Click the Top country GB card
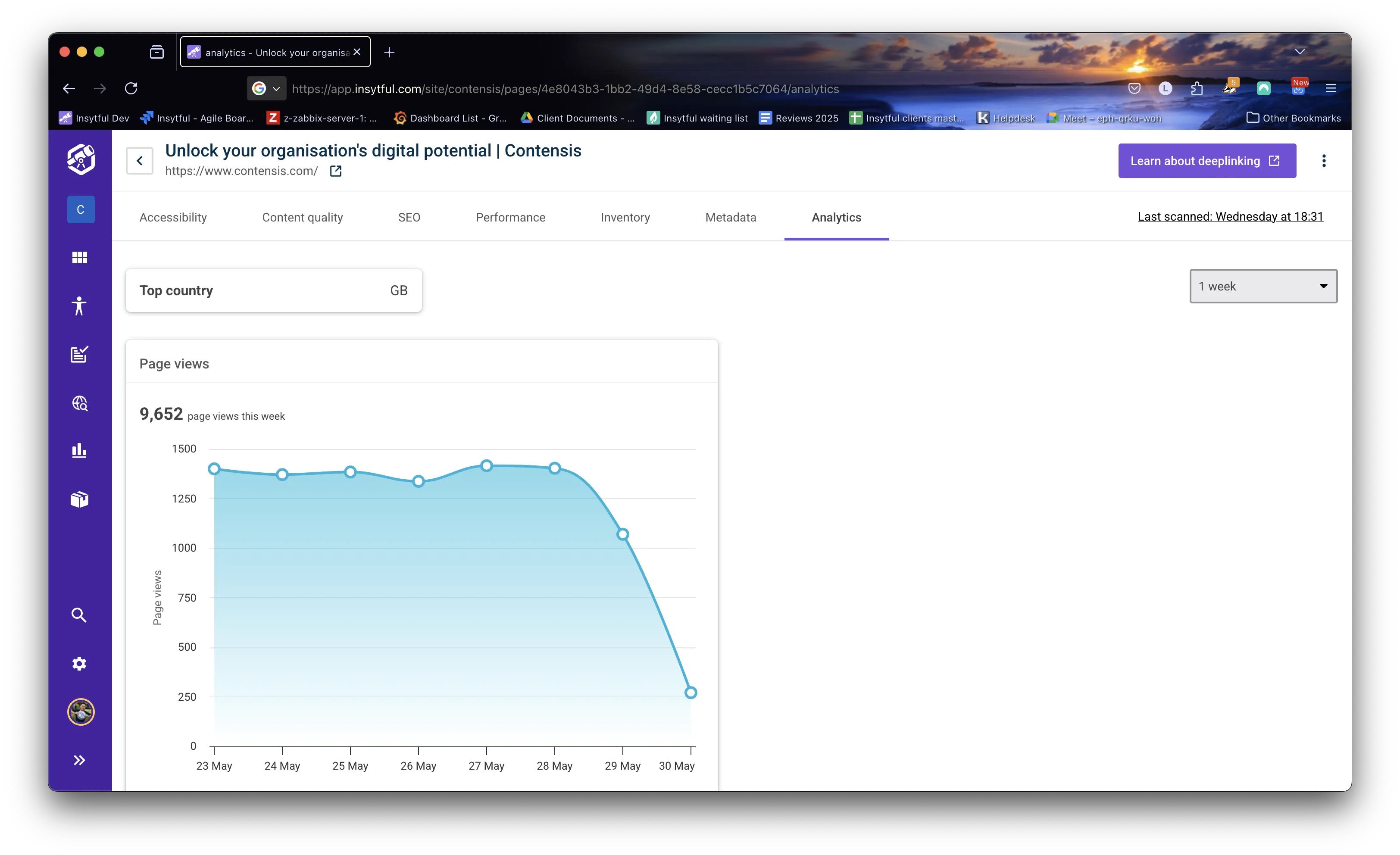This screenshot has height=855, width=1400. tap(274, 290)
